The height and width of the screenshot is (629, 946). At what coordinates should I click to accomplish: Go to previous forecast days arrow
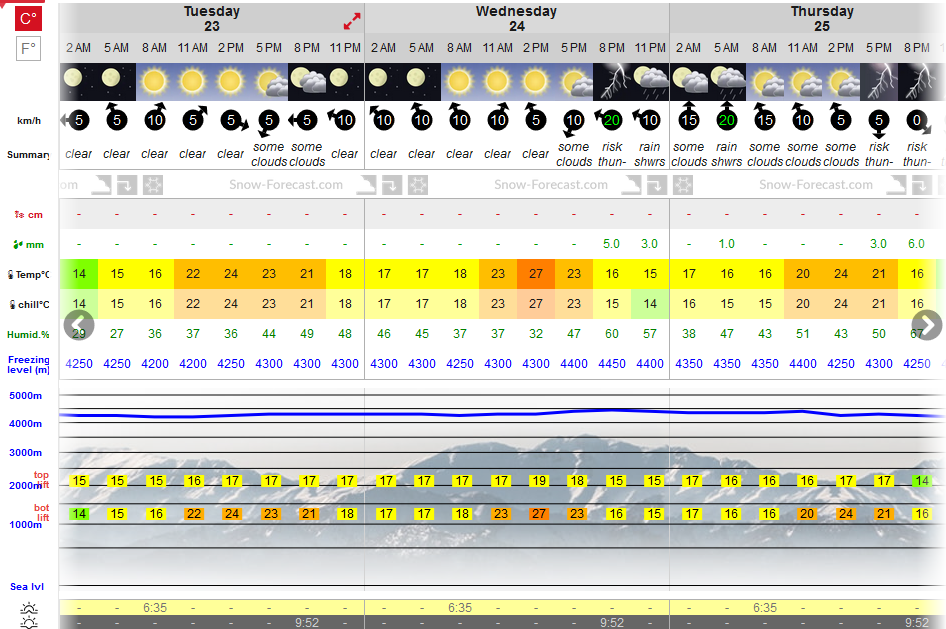79,326
